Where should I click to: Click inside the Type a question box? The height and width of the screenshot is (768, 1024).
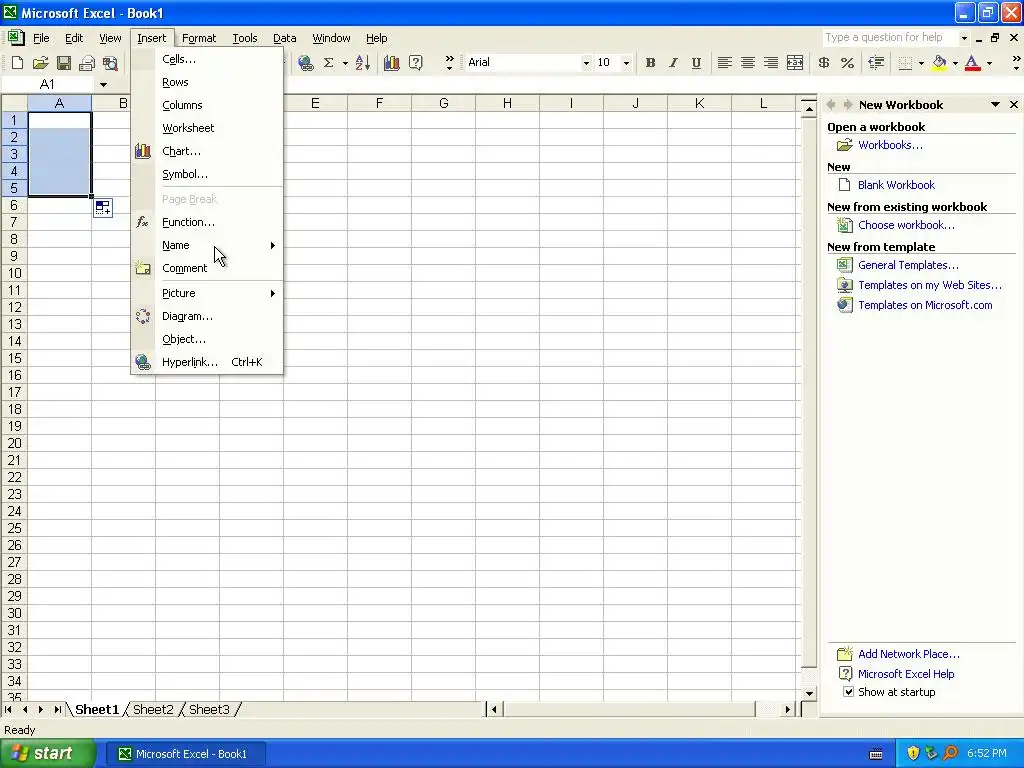(x=889, y=38)
